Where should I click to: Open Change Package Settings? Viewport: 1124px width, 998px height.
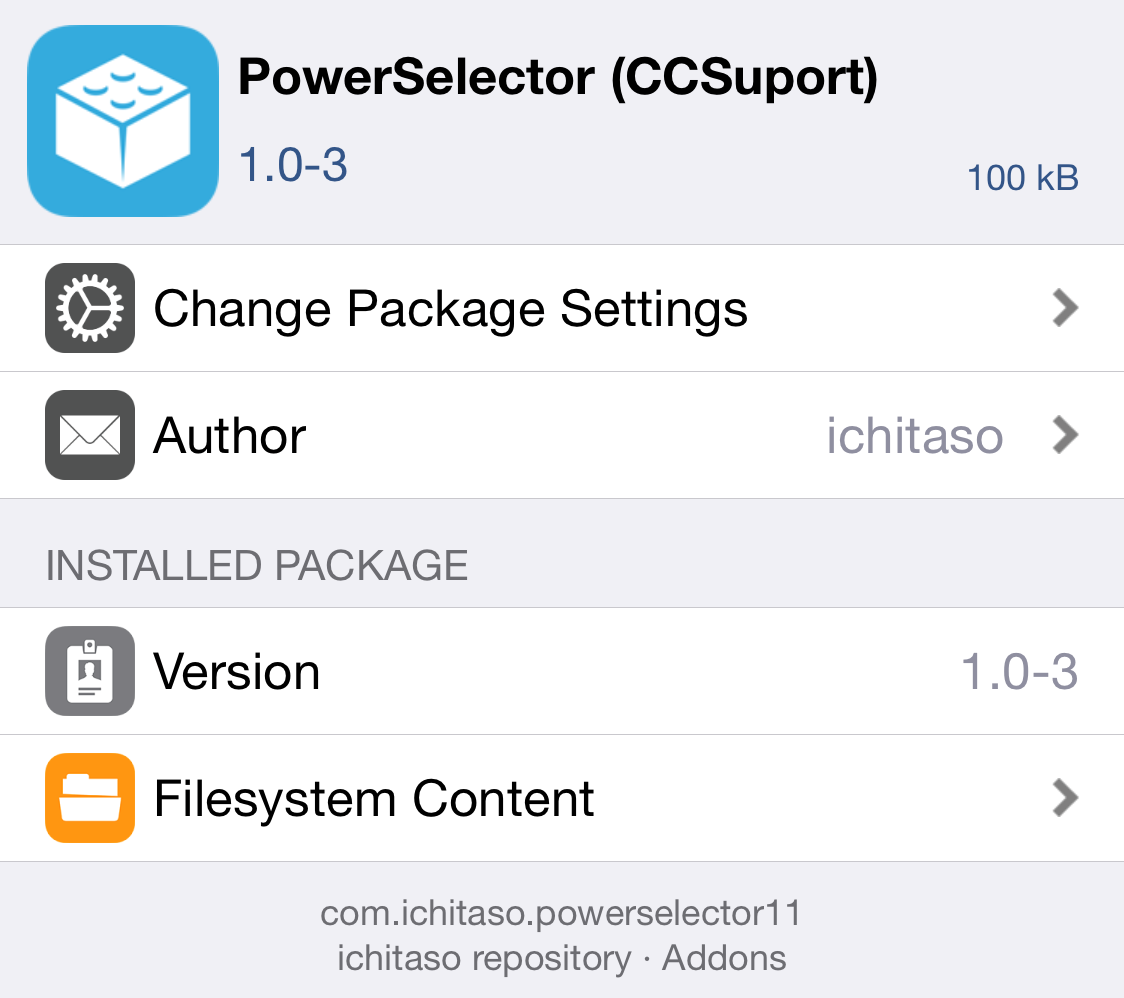450,308
